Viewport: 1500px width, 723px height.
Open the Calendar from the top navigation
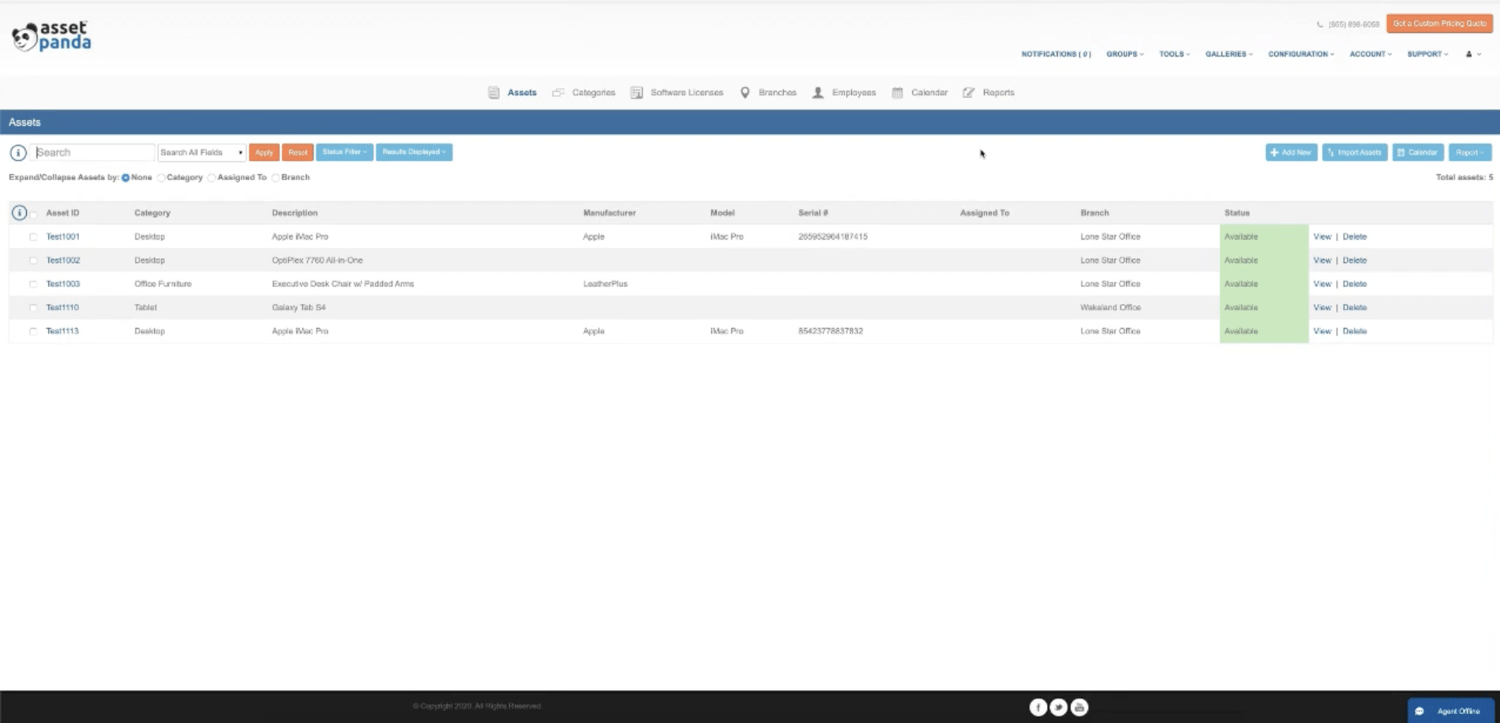[927, 92]
